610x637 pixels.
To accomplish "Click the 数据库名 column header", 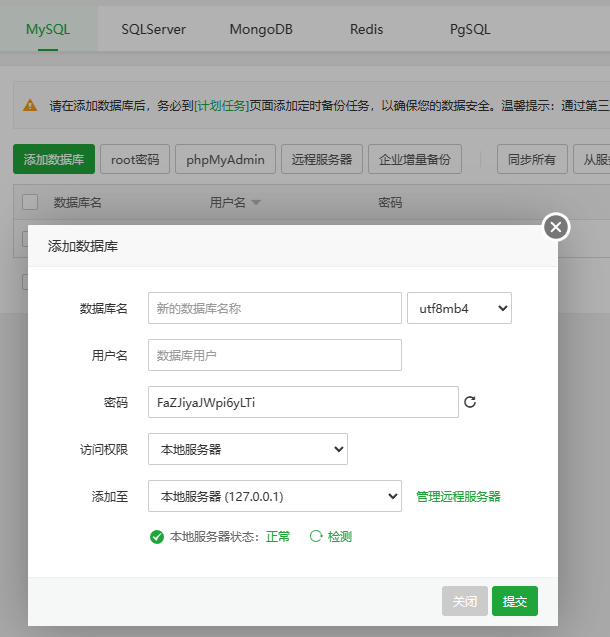I will 78,202.
